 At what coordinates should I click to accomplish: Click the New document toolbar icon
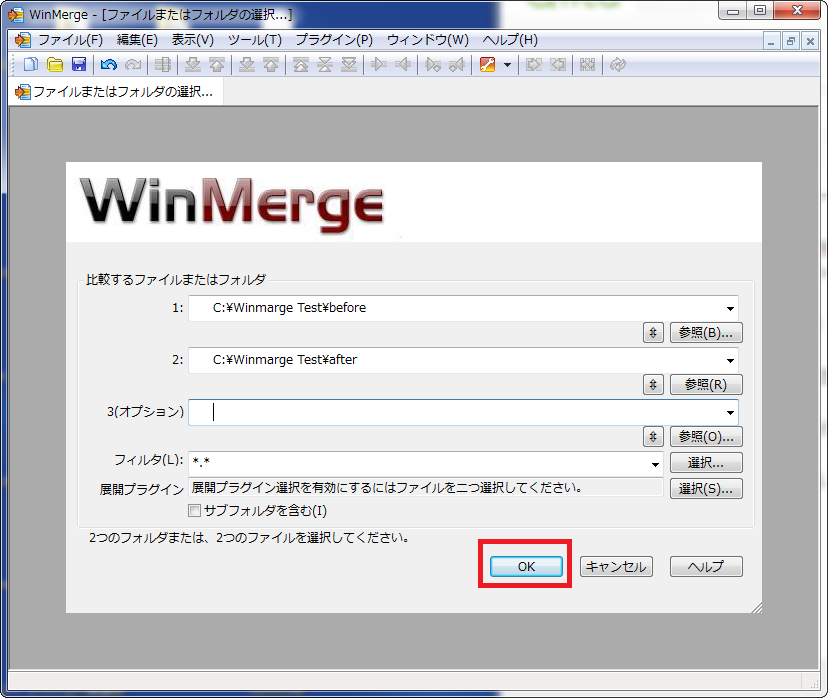tap(31, 64)
